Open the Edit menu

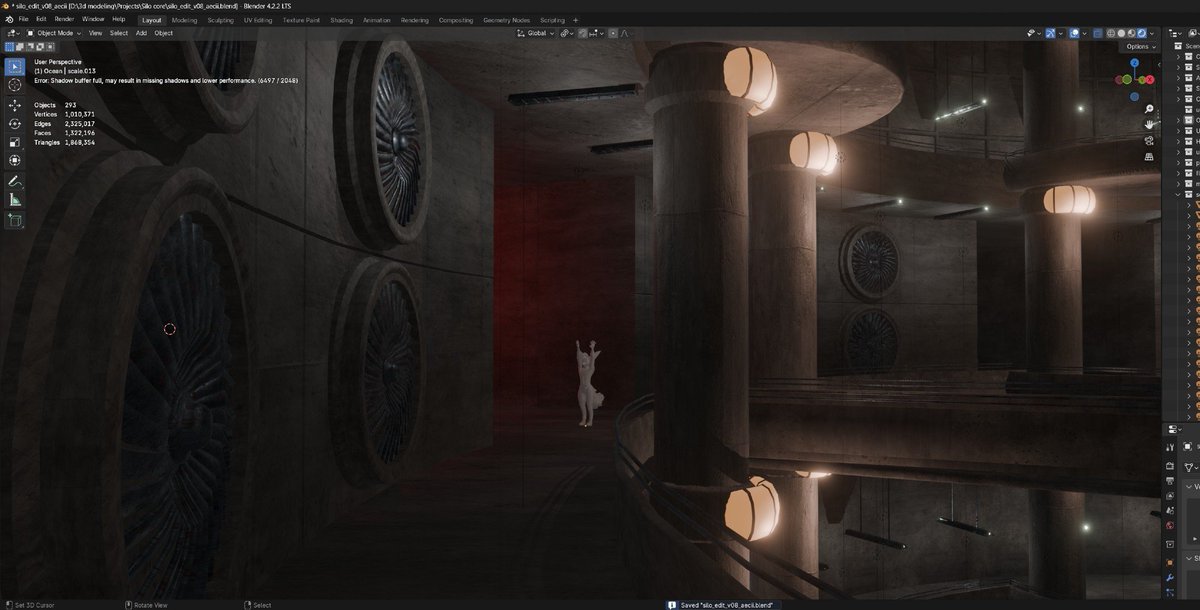pos(41,19)
